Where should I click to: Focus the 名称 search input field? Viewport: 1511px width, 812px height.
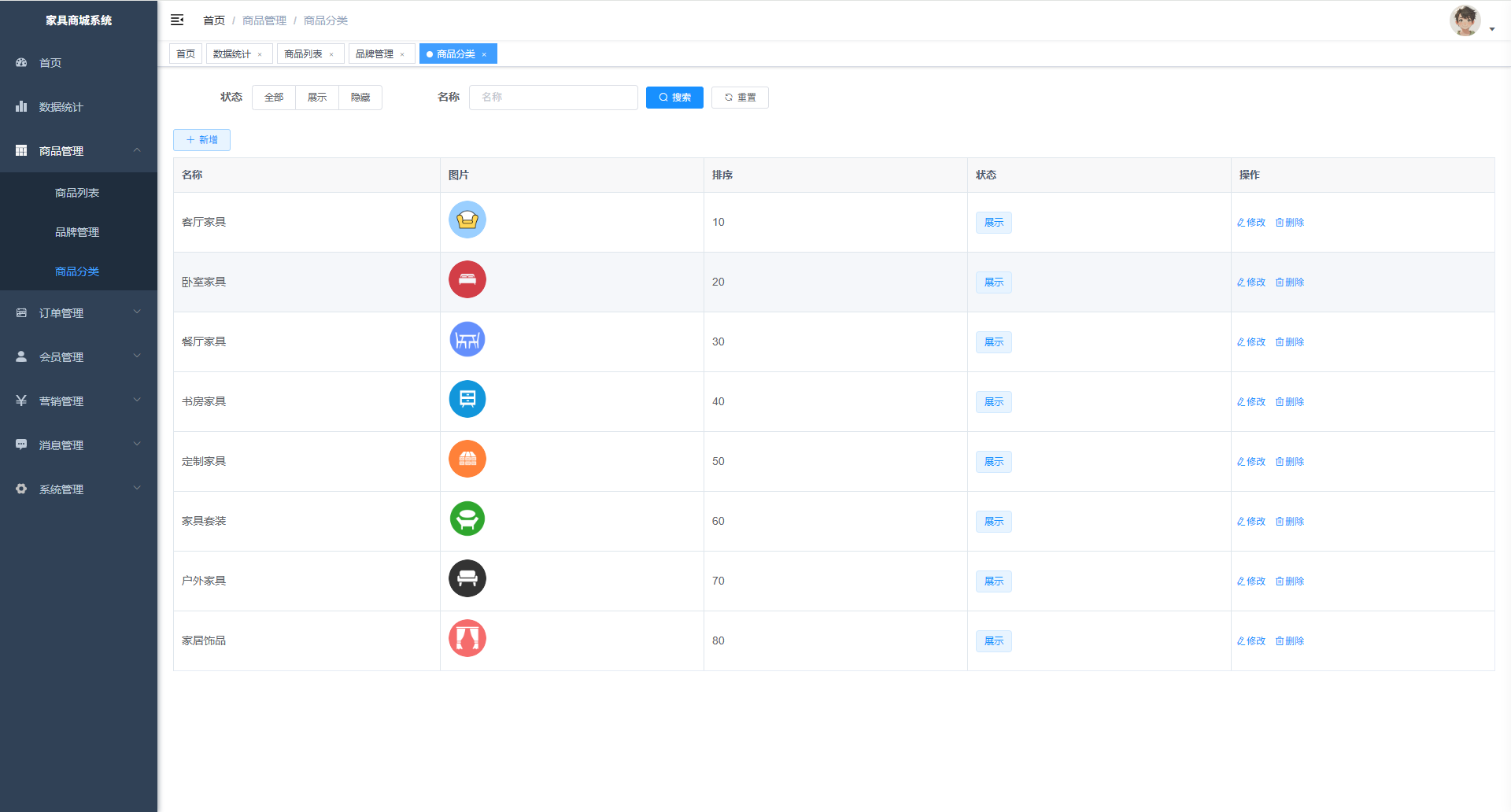coord(553,98)
